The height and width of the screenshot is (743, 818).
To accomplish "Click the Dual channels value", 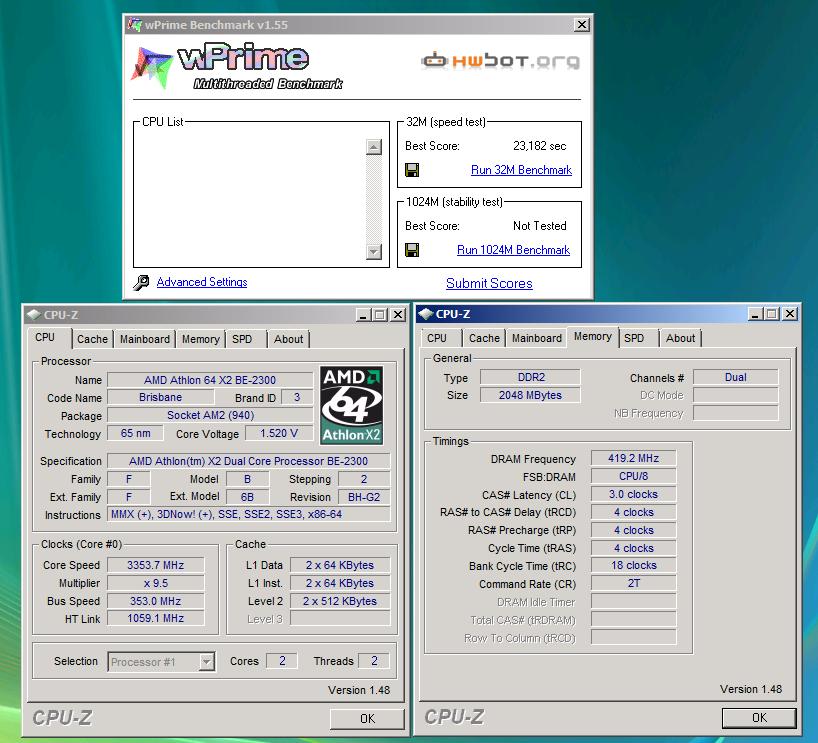I will pos(736,377).
